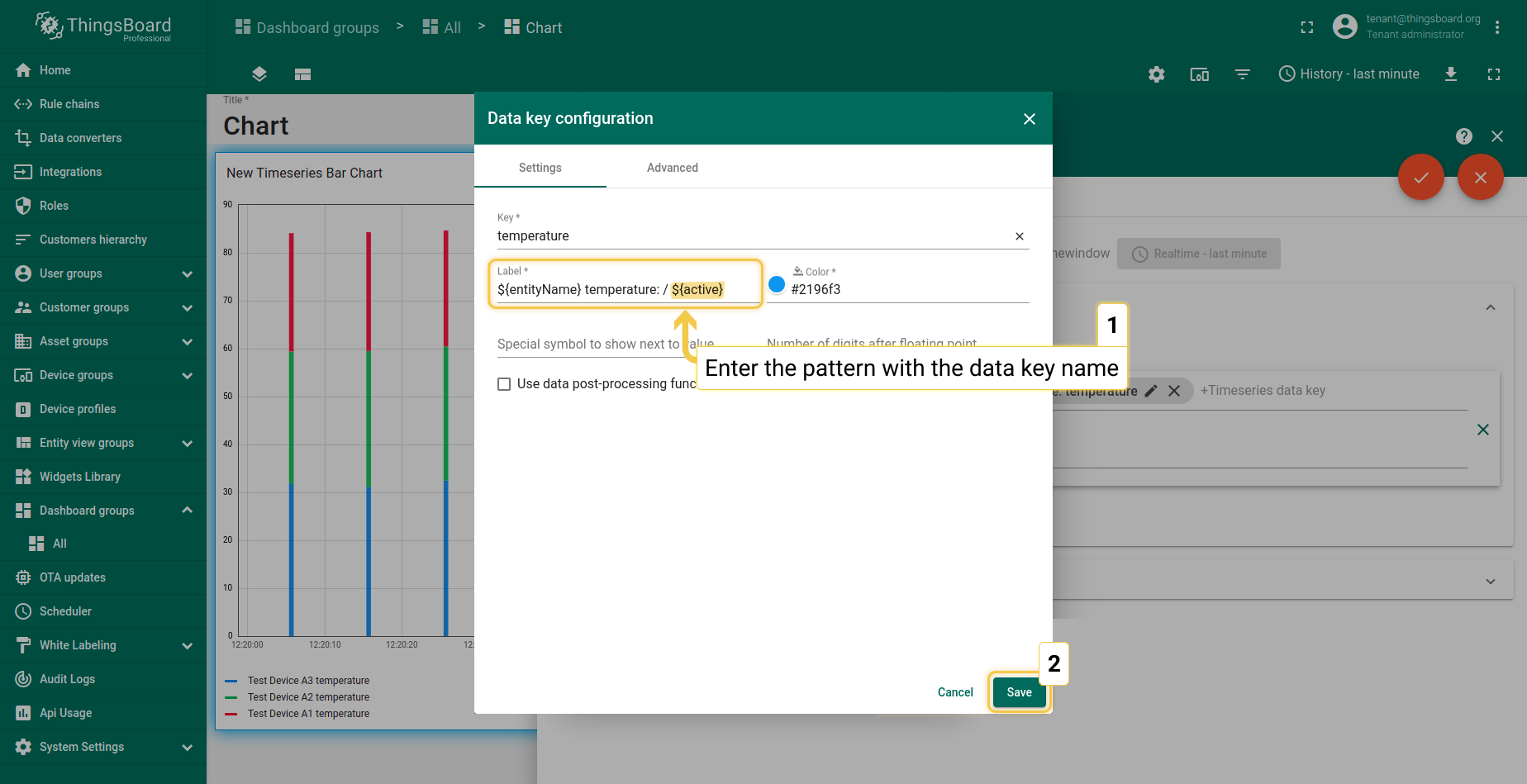The height and width of the screenshot is (784, 1527).
Task: Click the layout icon in dashboard toolbar
Action: click(303, 74)
